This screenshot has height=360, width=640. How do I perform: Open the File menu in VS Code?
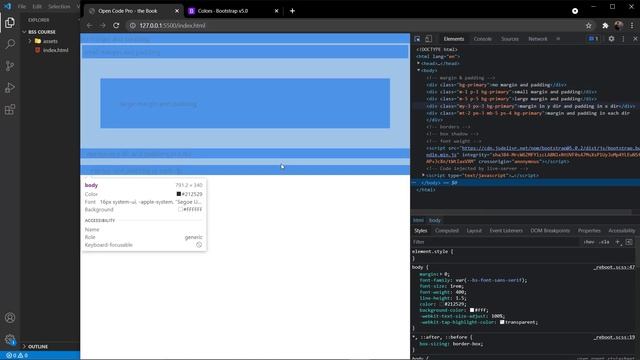(x=22, y=7)
